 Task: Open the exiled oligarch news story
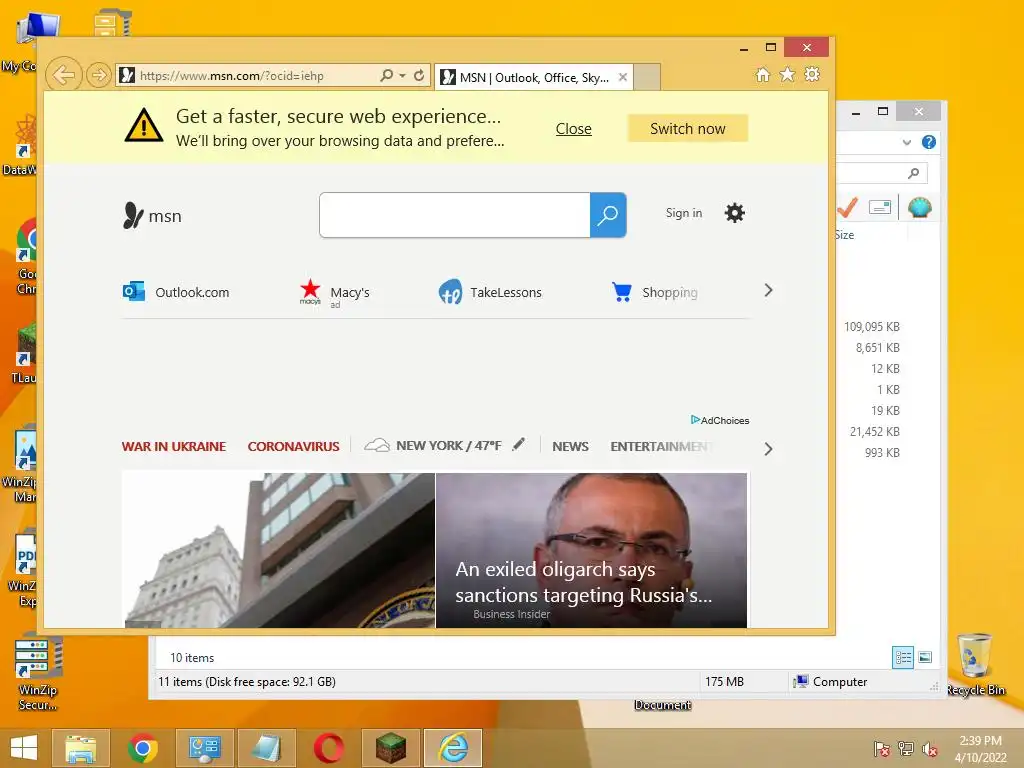592,551
